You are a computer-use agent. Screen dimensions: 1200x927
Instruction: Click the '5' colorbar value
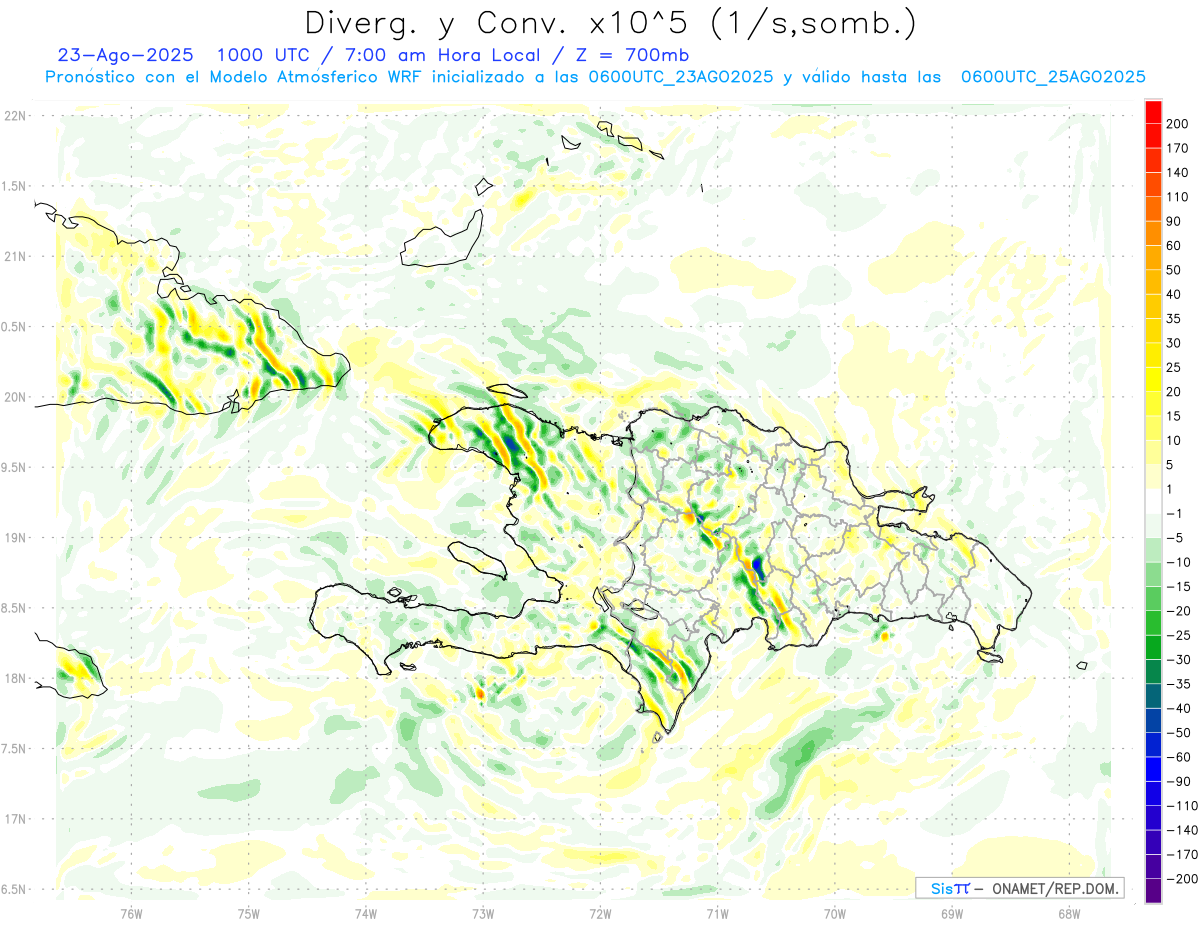pyautogui.click(x=1170, y=464)
